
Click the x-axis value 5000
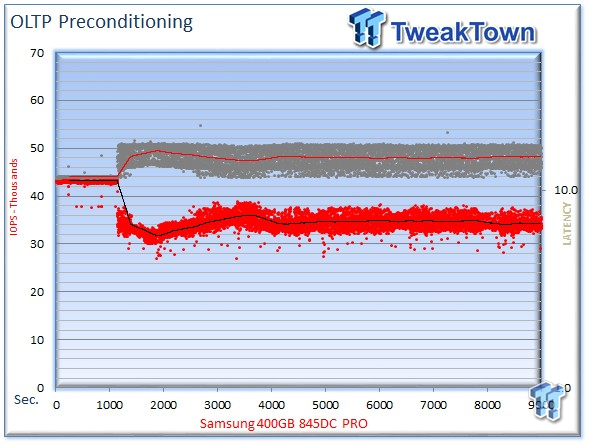pos(326,406)
